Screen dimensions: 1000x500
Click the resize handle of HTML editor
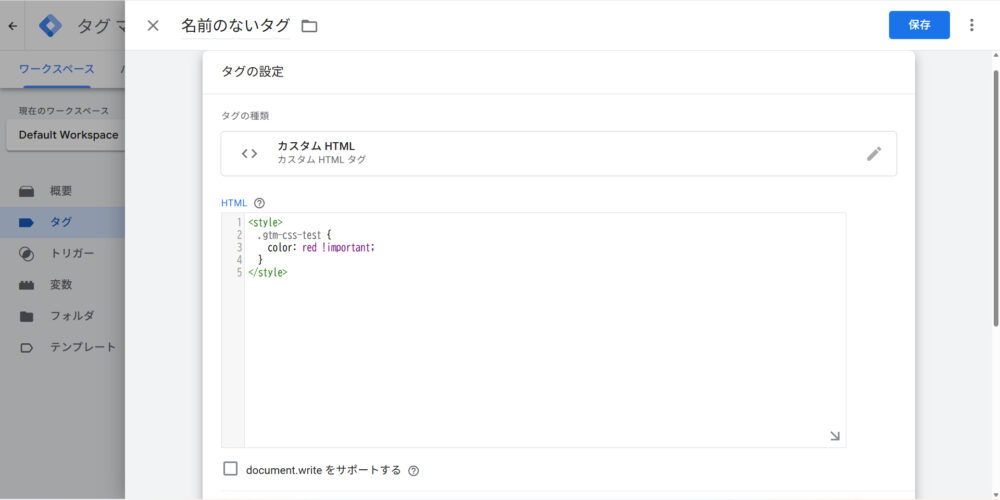click(835, 436)
